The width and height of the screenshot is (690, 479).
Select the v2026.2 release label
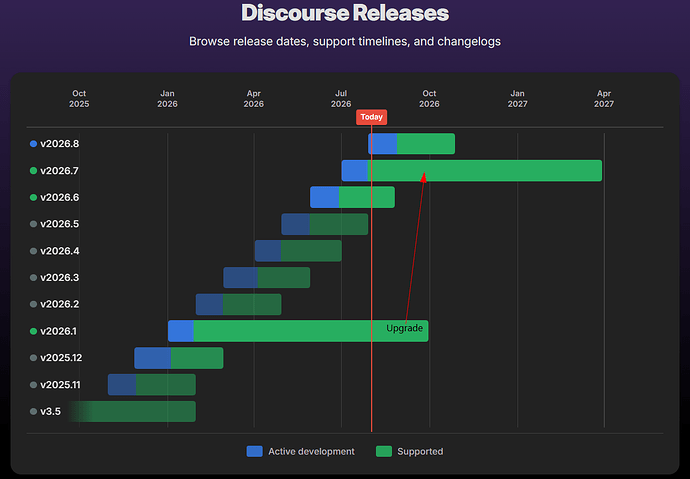pos(59,304)
